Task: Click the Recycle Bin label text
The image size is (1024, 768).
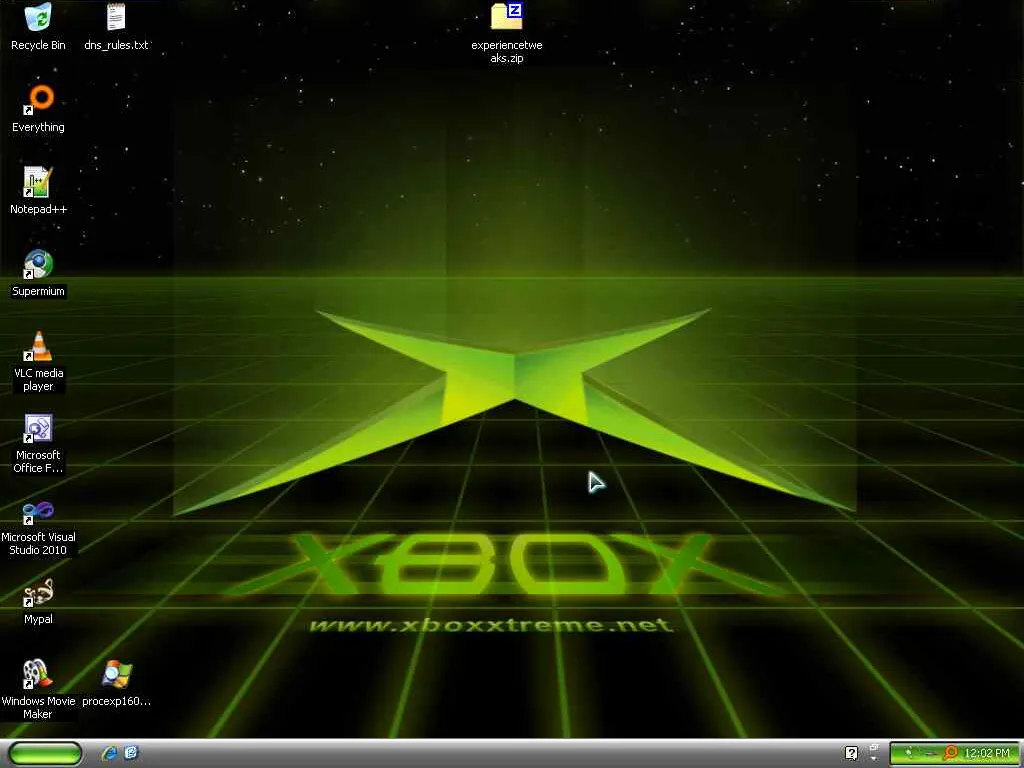Action: point(38,45)
